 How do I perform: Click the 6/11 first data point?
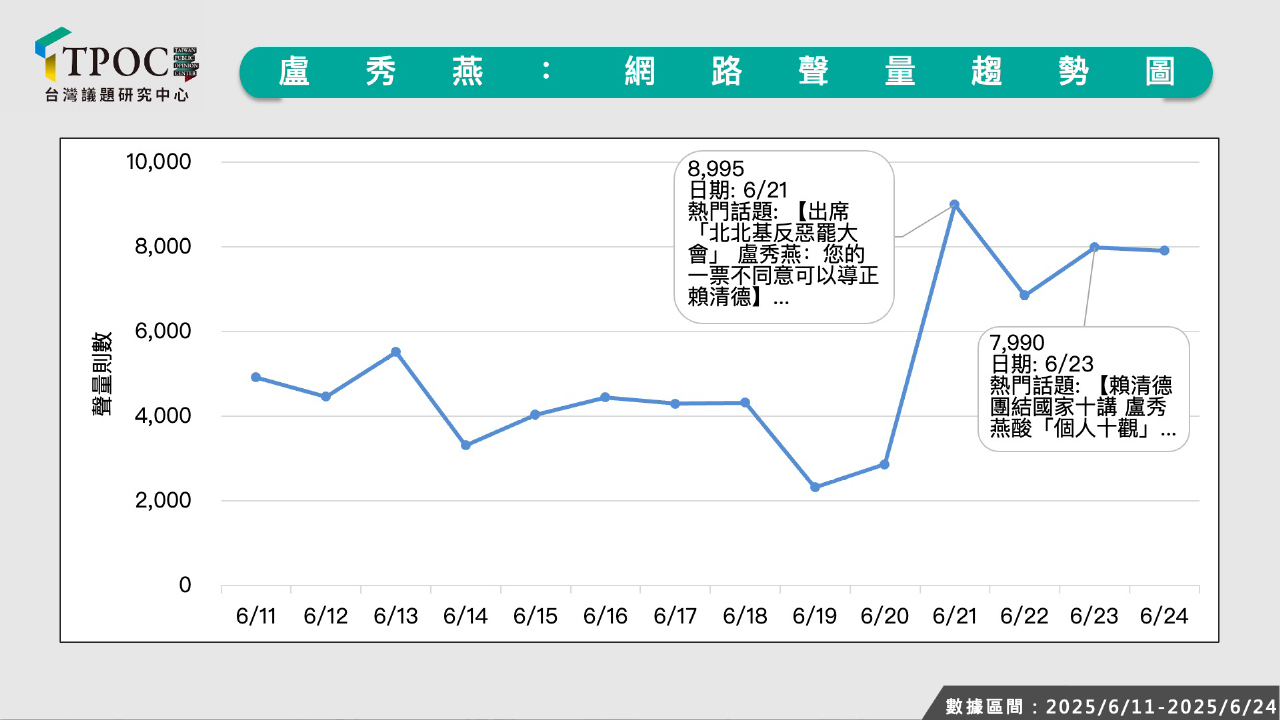click(x=256, y=377)
